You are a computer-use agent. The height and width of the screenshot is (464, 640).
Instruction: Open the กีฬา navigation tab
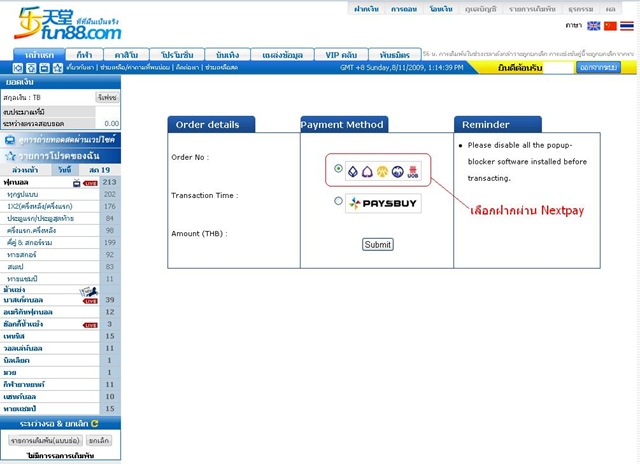(x=84, y=55)
